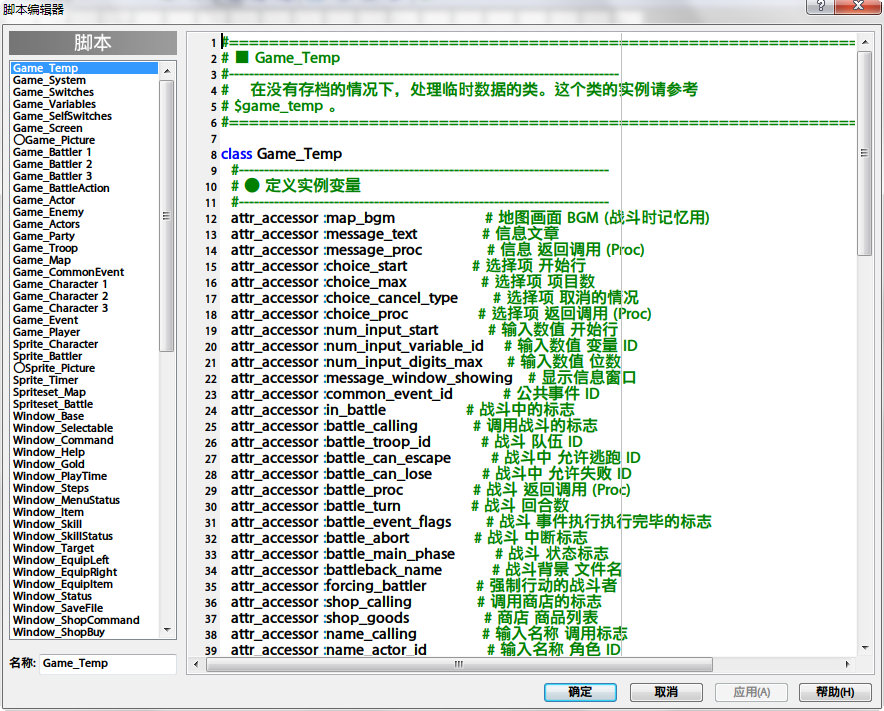The width and height of the screenshot is (884, 711).
Task: Select Window_MenuStatus script
Action: point(67,500)
